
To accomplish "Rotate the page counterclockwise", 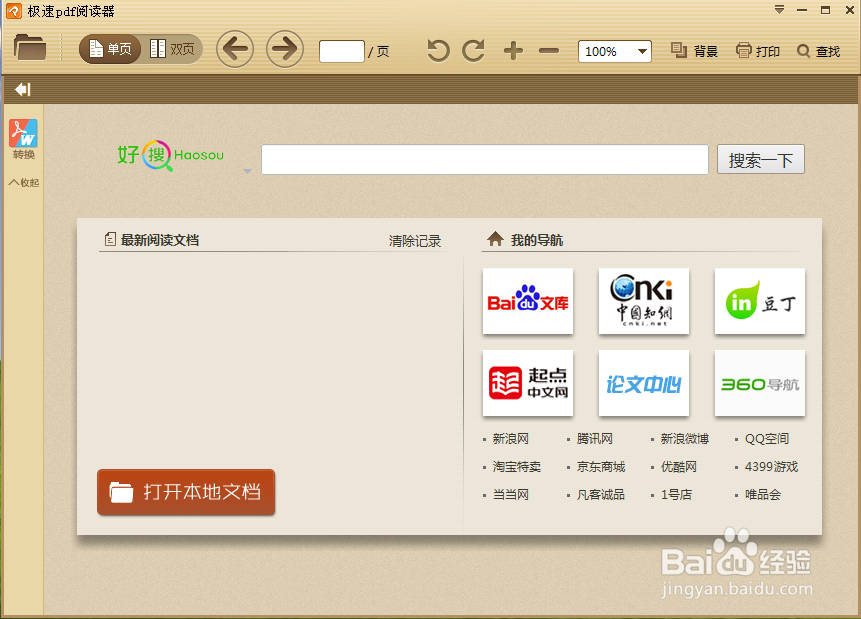I will click(x=437, y=50).
